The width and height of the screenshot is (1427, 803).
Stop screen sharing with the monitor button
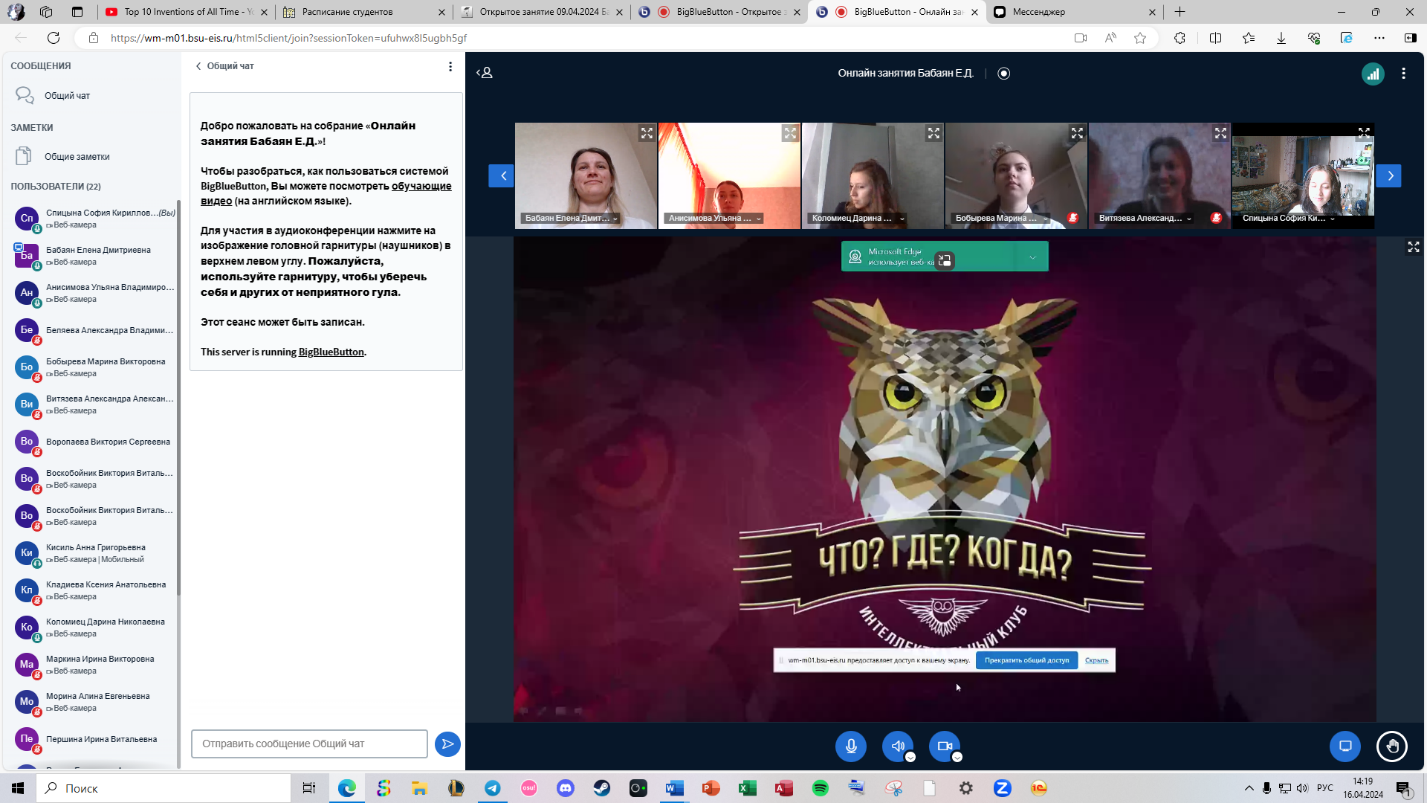pyautogui.click(x=1345, y=746)
